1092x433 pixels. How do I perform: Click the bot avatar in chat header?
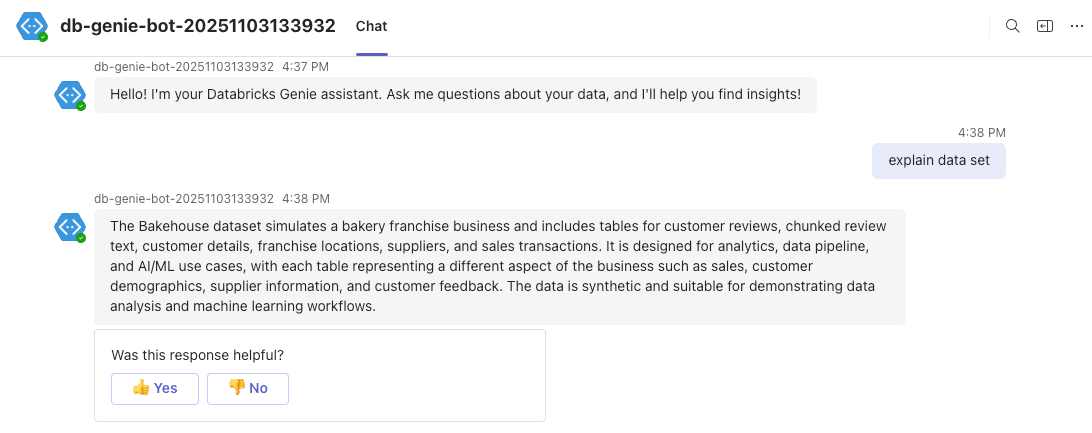click(32, 26)
